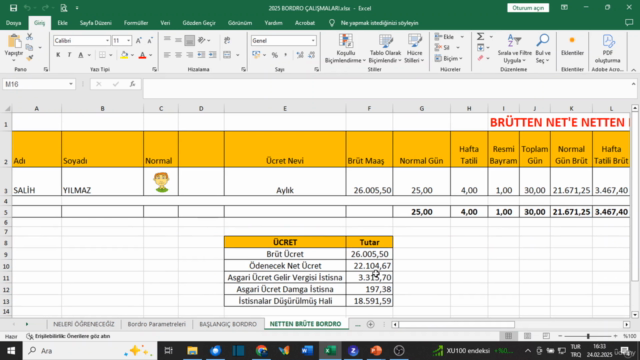Delete cells with Sil button
Screen dimensions: 640x360
[442, 47]
